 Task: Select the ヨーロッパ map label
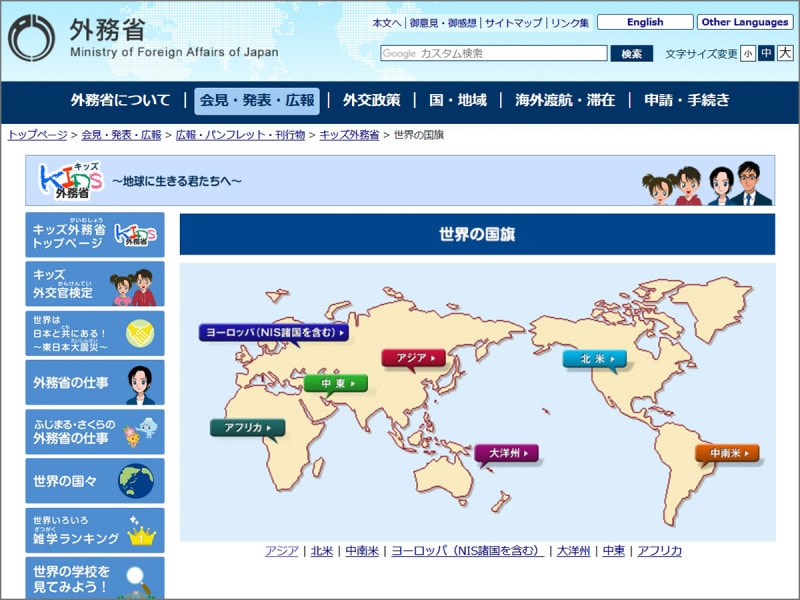point(273,332)
